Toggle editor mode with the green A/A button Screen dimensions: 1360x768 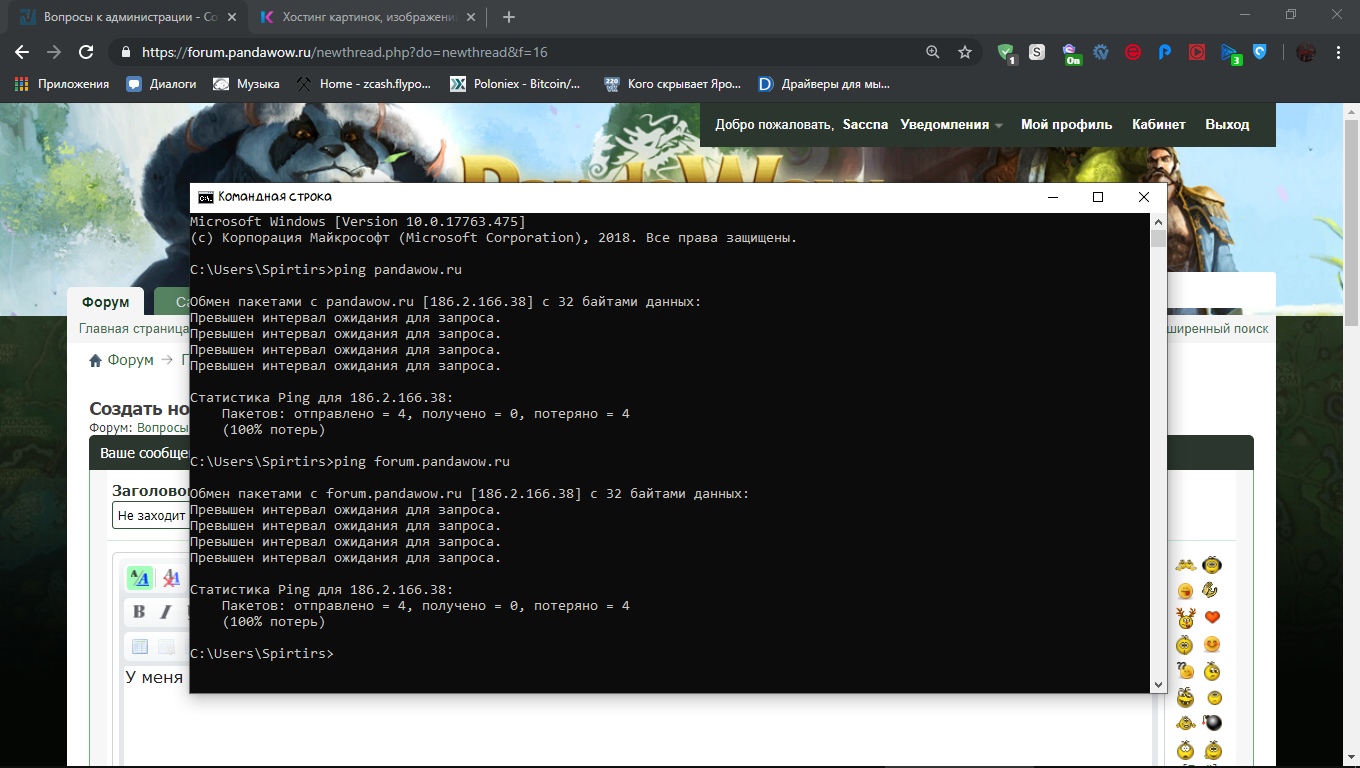[140, 578]
